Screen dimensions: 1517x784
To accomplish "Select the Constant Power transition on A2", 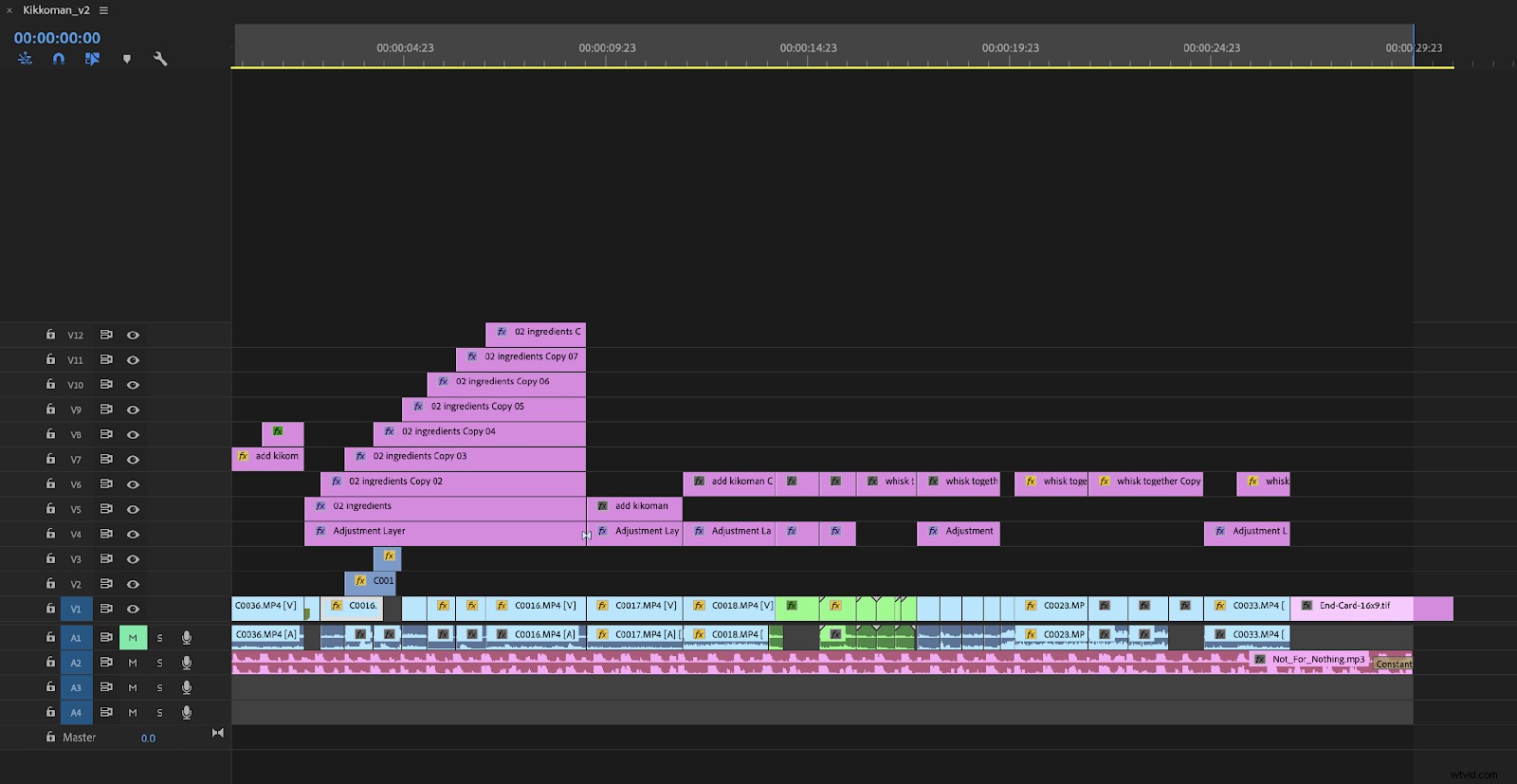I will (x=1393, y=664).
